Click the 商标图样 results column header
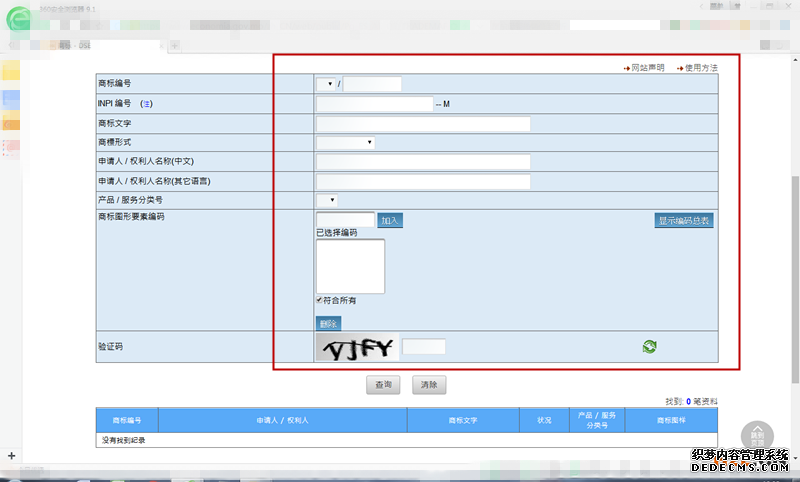The height and width of the screenshot is (482, 800). (671, 420)
